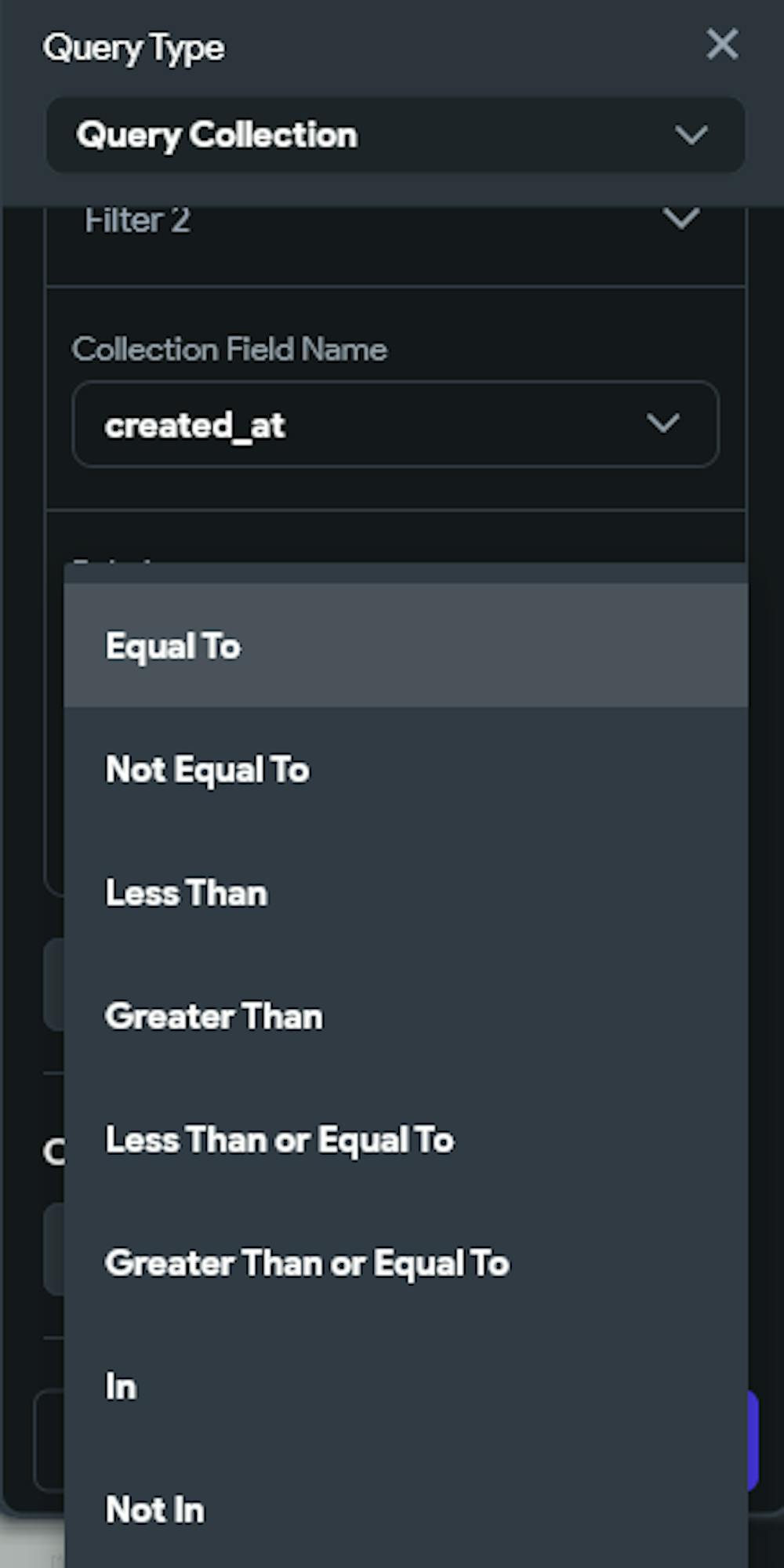Screen dimensions: 784x1568
Task: Choose the Not In option
Action: point(155,1510)
